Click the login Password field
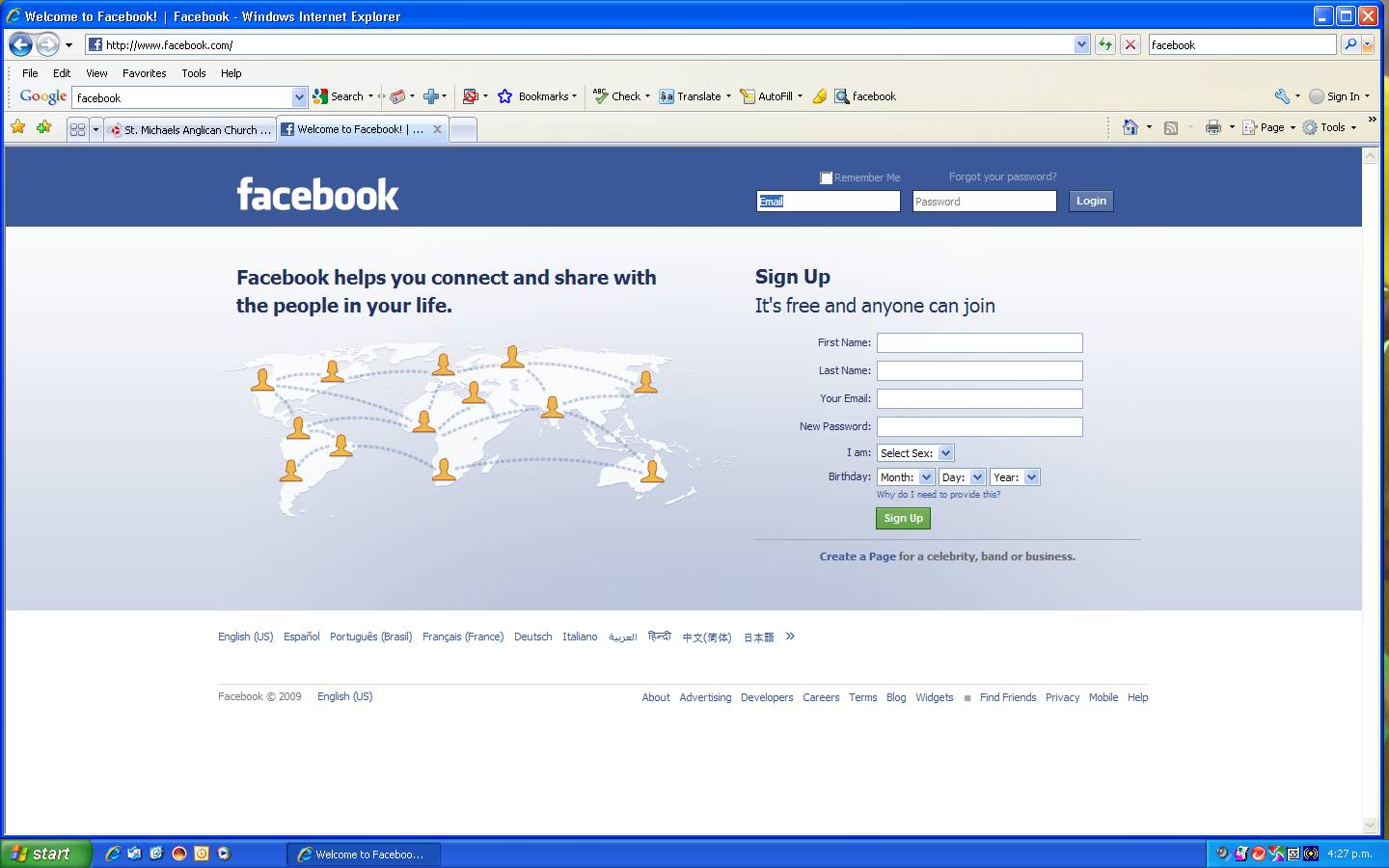Screen dimensions: 1389x868 (984, 201)
